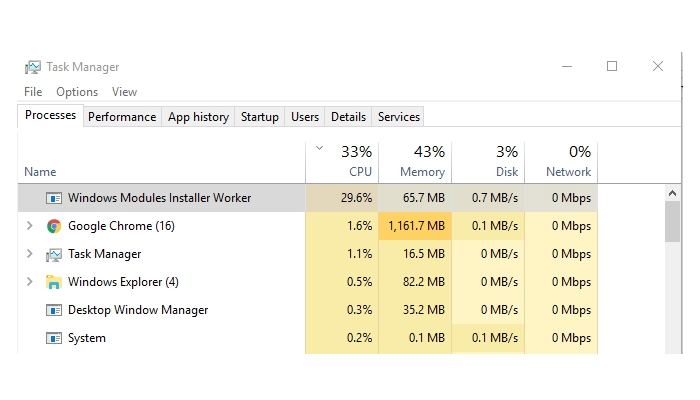The image size is (700, 400).
Task: Click the scrollbar up arrow in process list
Action: (x=672, y=193)
